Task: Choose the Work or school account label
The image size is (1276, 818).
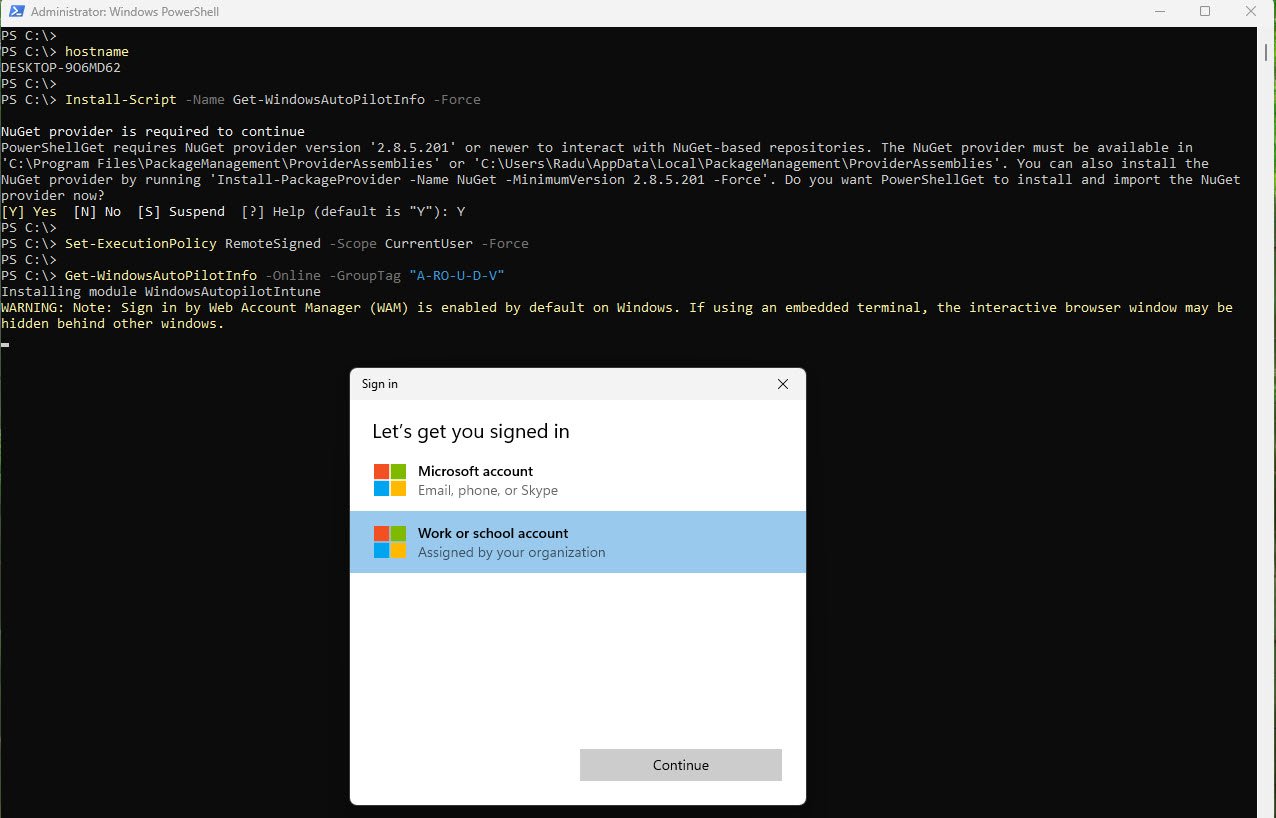Action: point(492,533)
